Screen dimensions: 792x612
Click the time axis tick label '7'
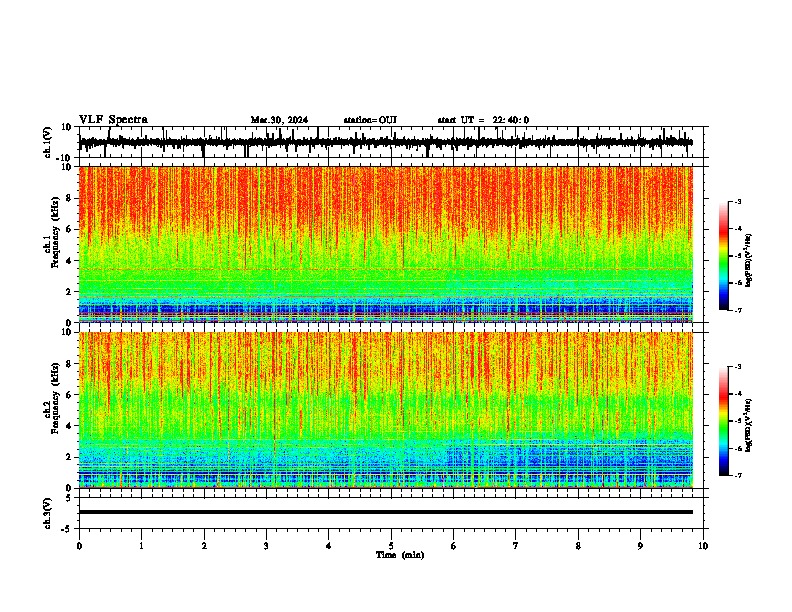pos(516,546)
